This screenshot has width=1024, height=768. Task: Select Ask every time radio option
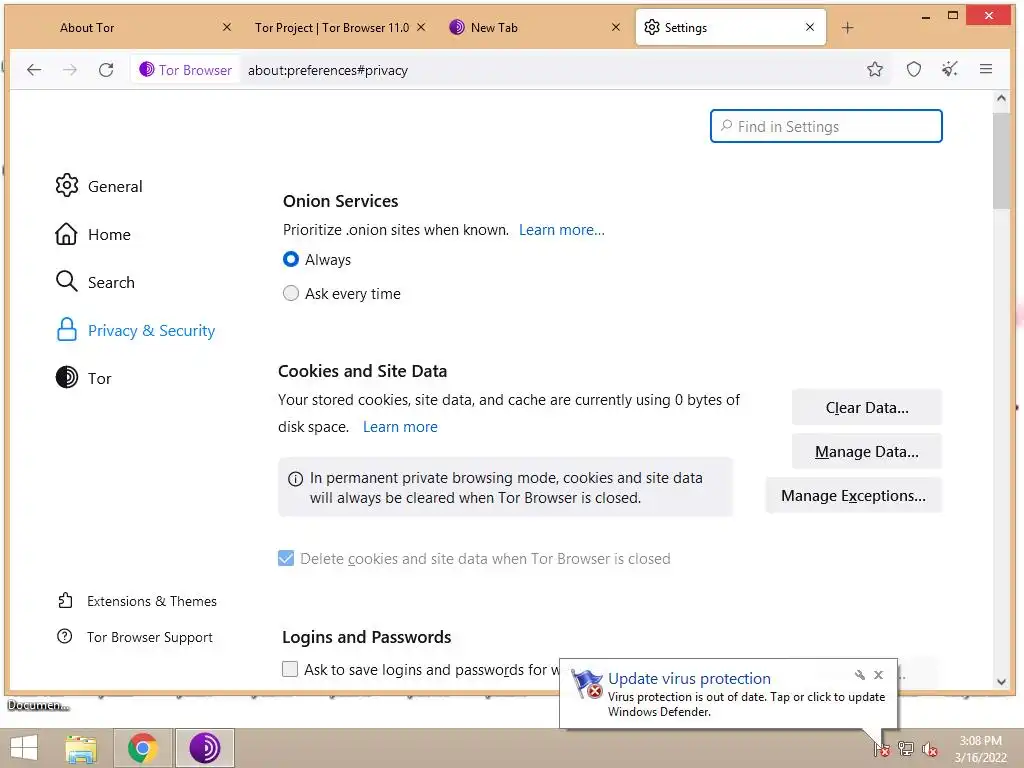[x=291, y=293]
